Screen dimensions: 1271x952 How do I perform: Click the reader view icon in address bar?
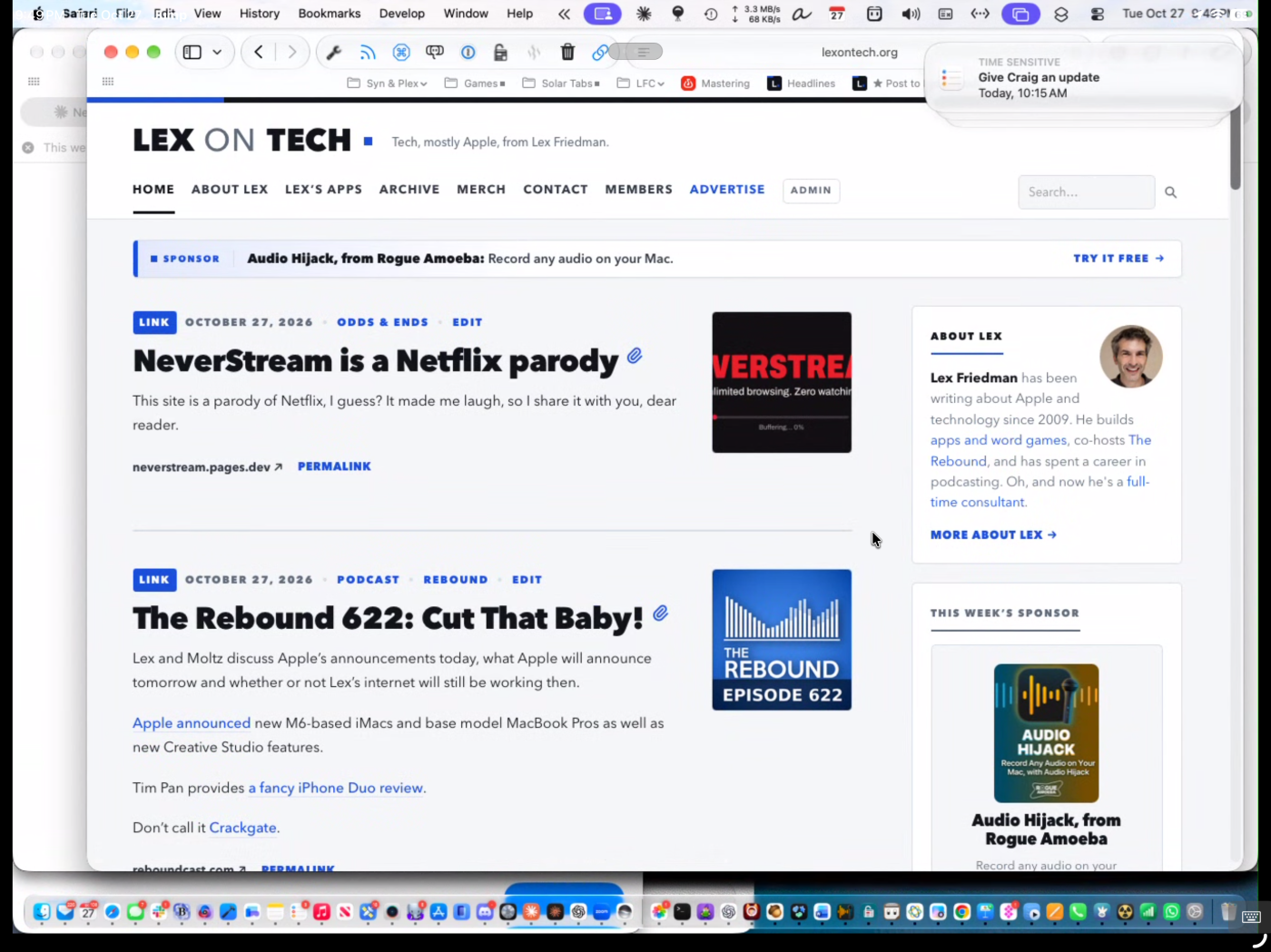click(643, 53)
